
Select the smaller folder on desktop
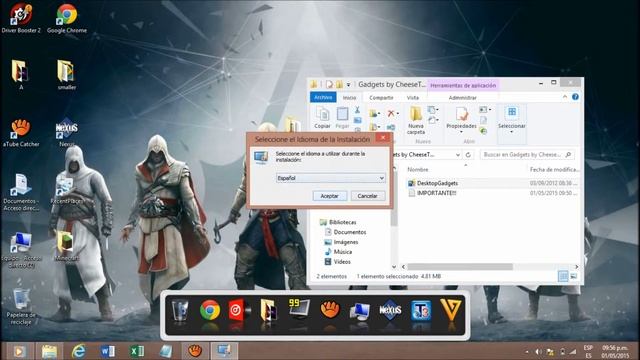pos(66,75)
